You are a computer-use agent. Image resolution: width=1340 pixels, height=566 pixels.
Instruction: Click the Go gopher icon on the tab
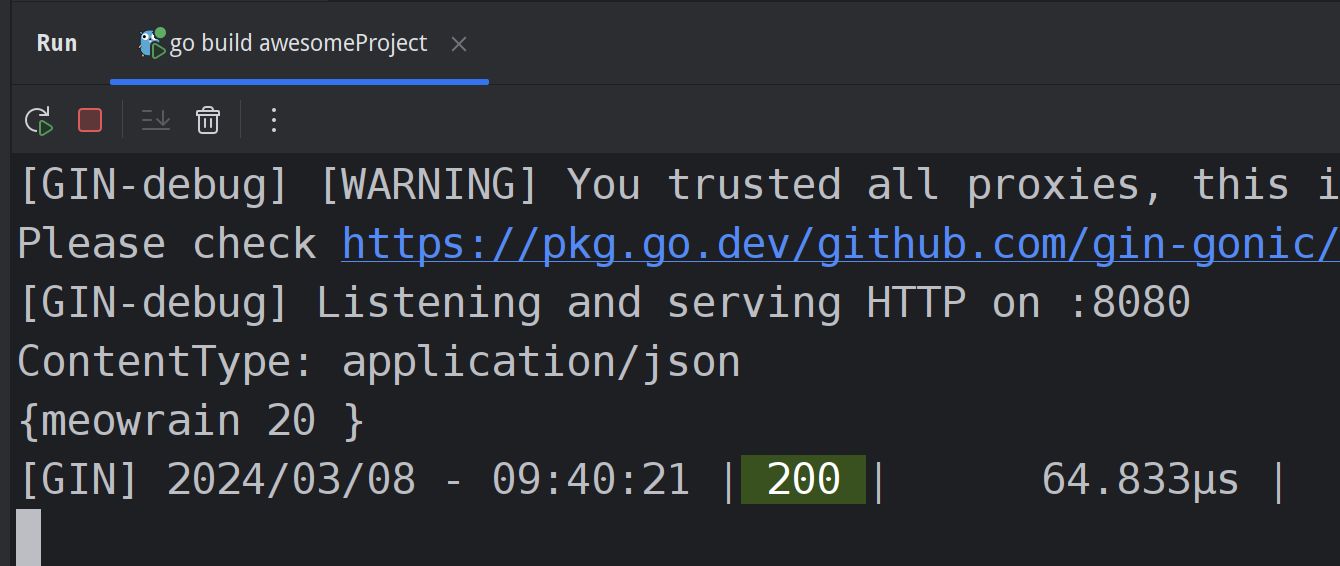point(152,43)
